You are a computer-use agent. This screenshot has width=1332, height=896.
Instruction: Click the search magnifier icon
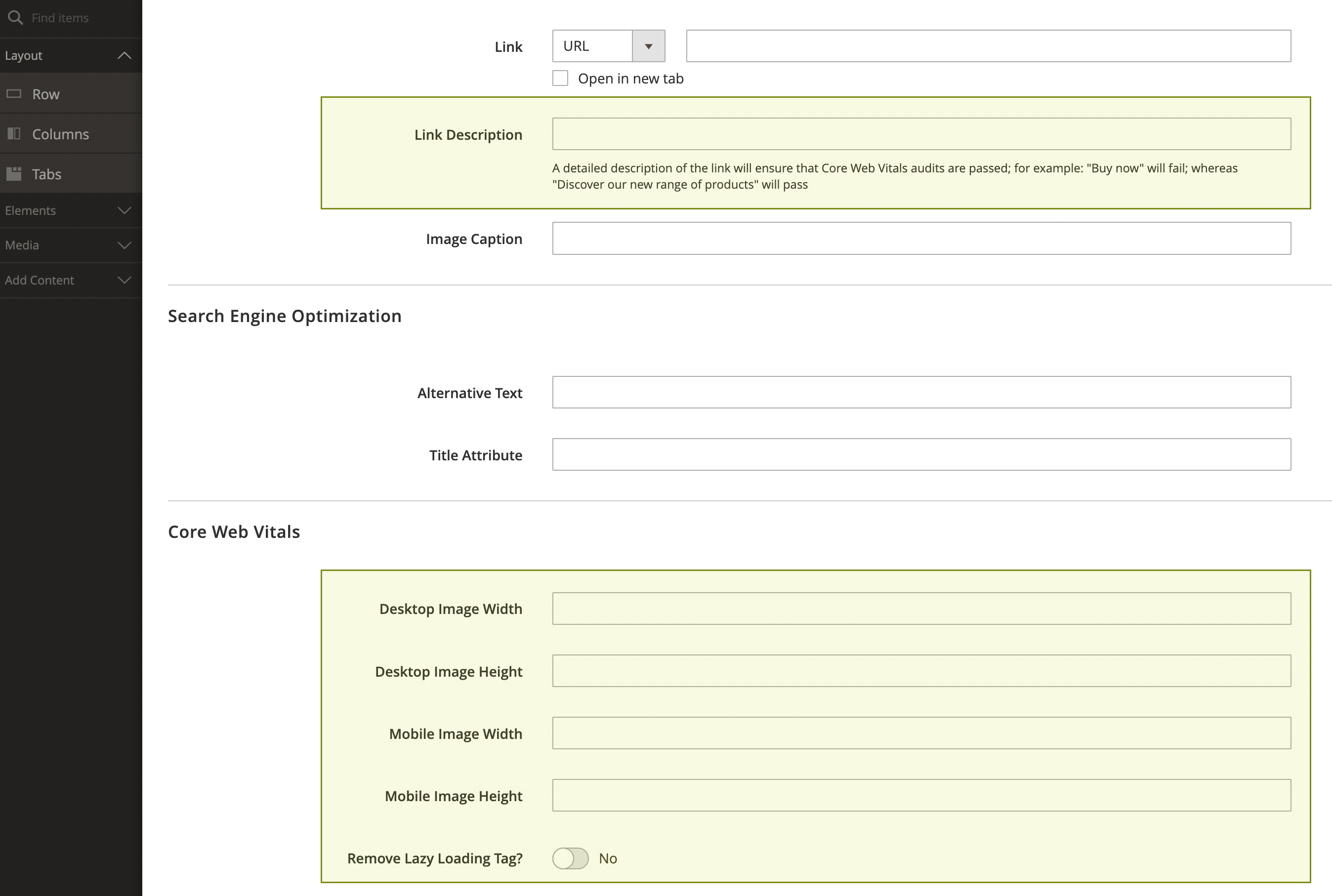[x=15, y=18]
